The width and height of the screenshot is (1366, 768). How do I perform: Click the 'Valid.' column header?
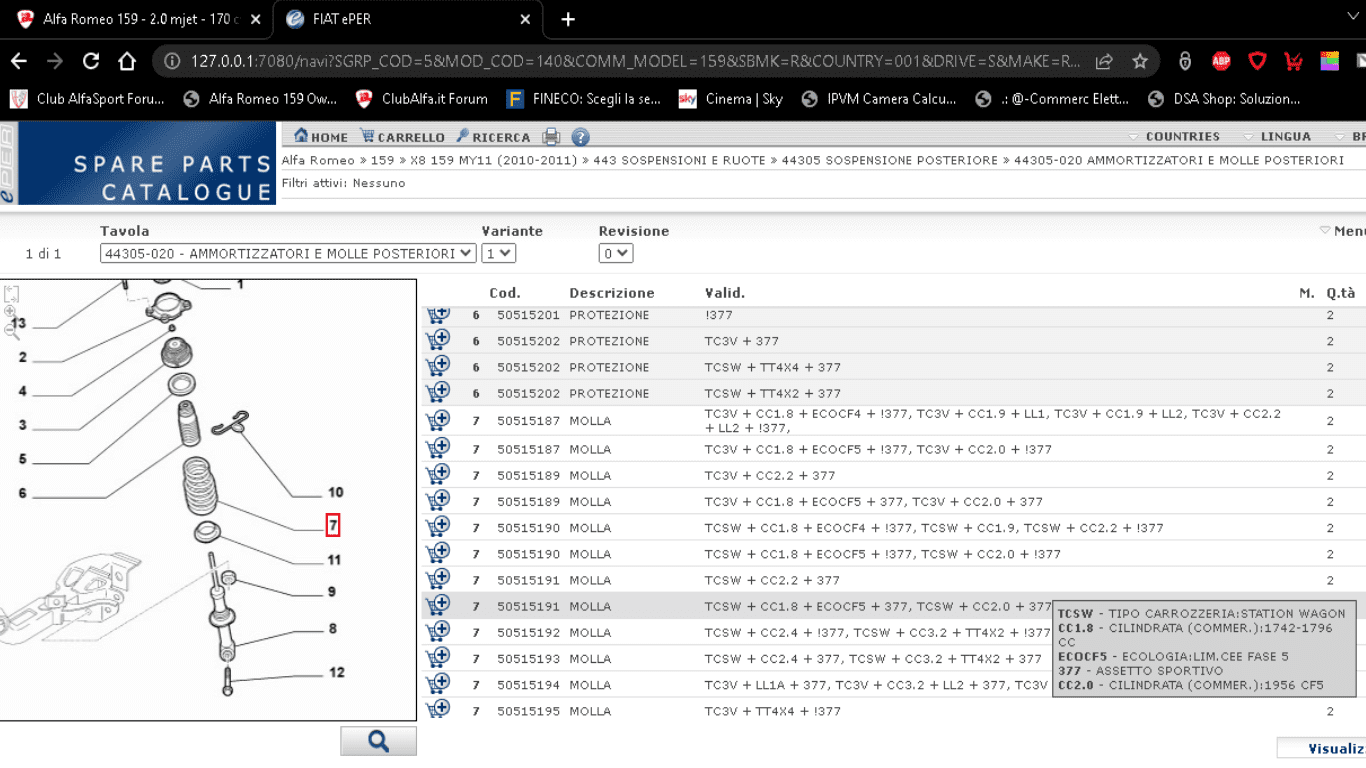pos(725,293)
